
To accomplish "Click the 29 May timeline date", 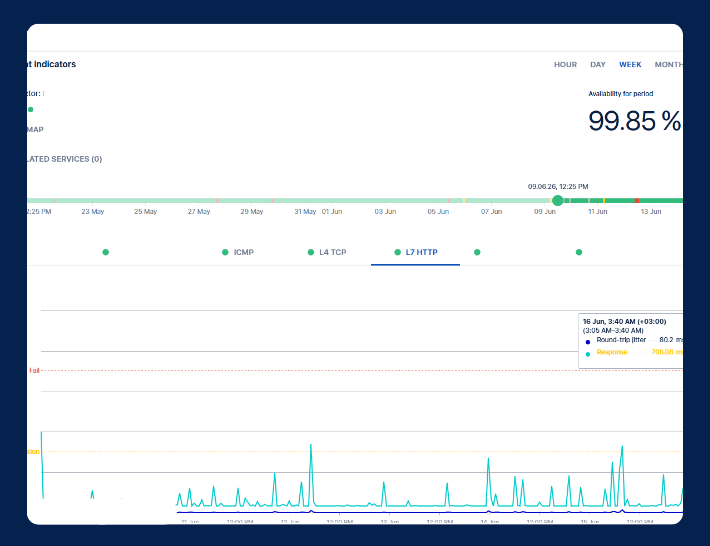I will [x=252, y=211].
